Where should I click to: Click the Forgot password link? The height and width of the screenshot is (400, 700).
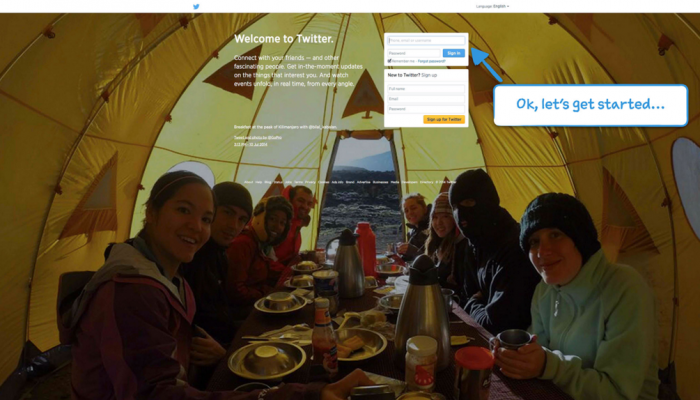[431, 61]
